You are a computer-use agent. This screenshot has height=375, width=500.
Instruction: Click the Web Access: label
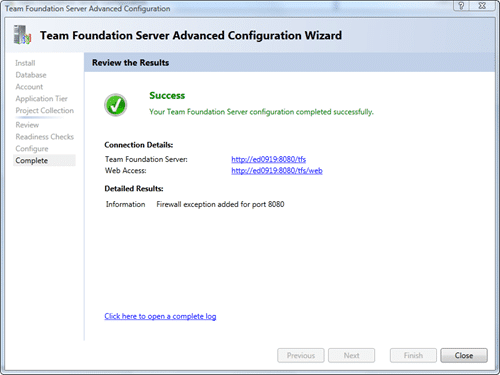click(126, 171)
